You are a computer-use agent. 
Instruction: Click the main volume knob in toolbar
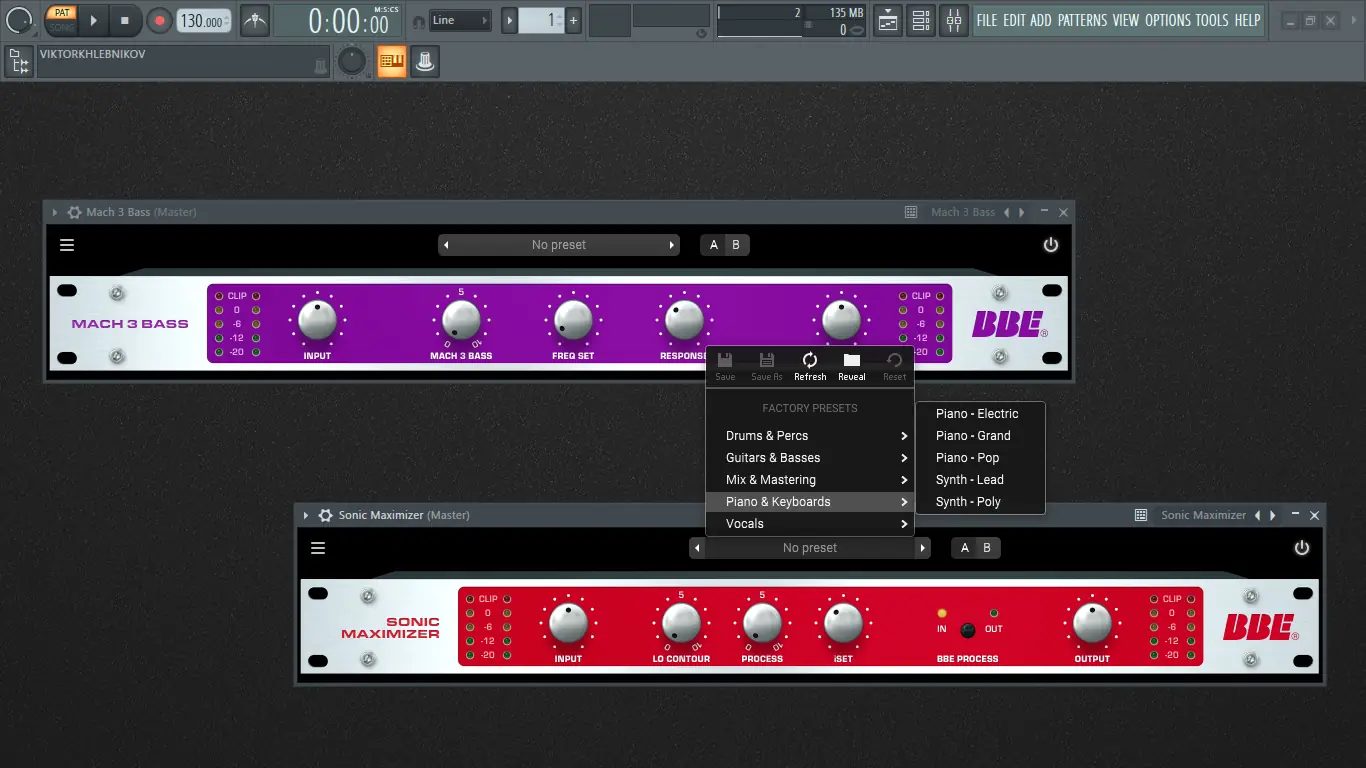point(19,20)
